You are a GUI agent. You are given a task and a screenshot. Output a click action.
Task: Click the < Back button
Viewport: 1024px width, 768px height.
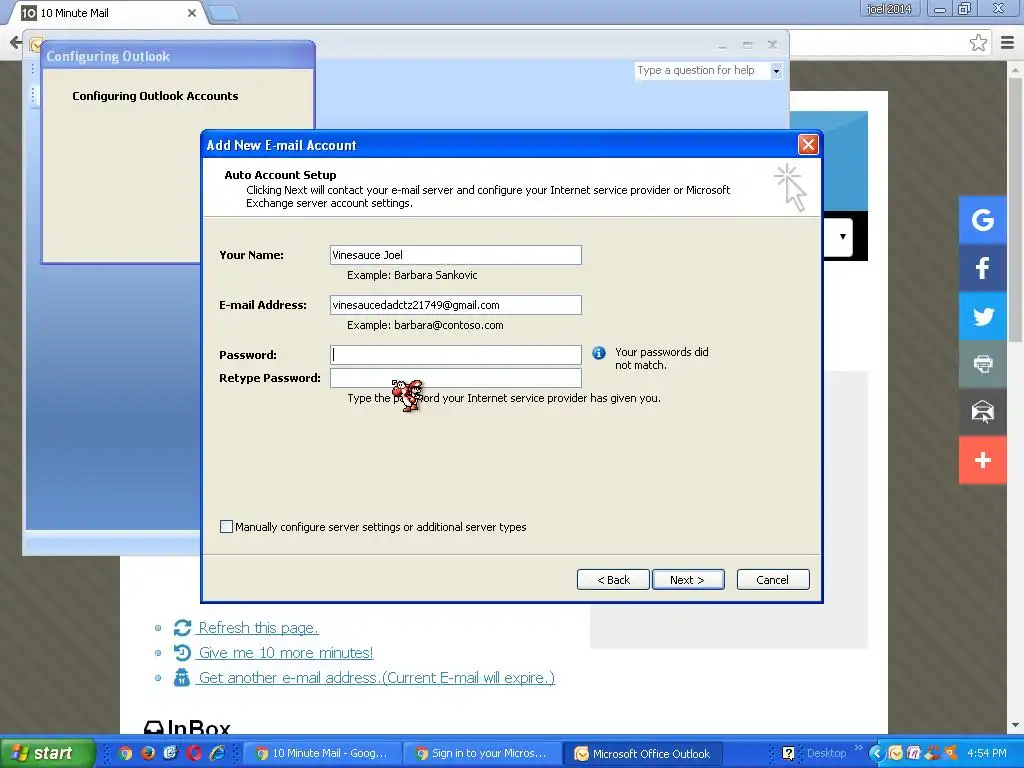point(613,580)
